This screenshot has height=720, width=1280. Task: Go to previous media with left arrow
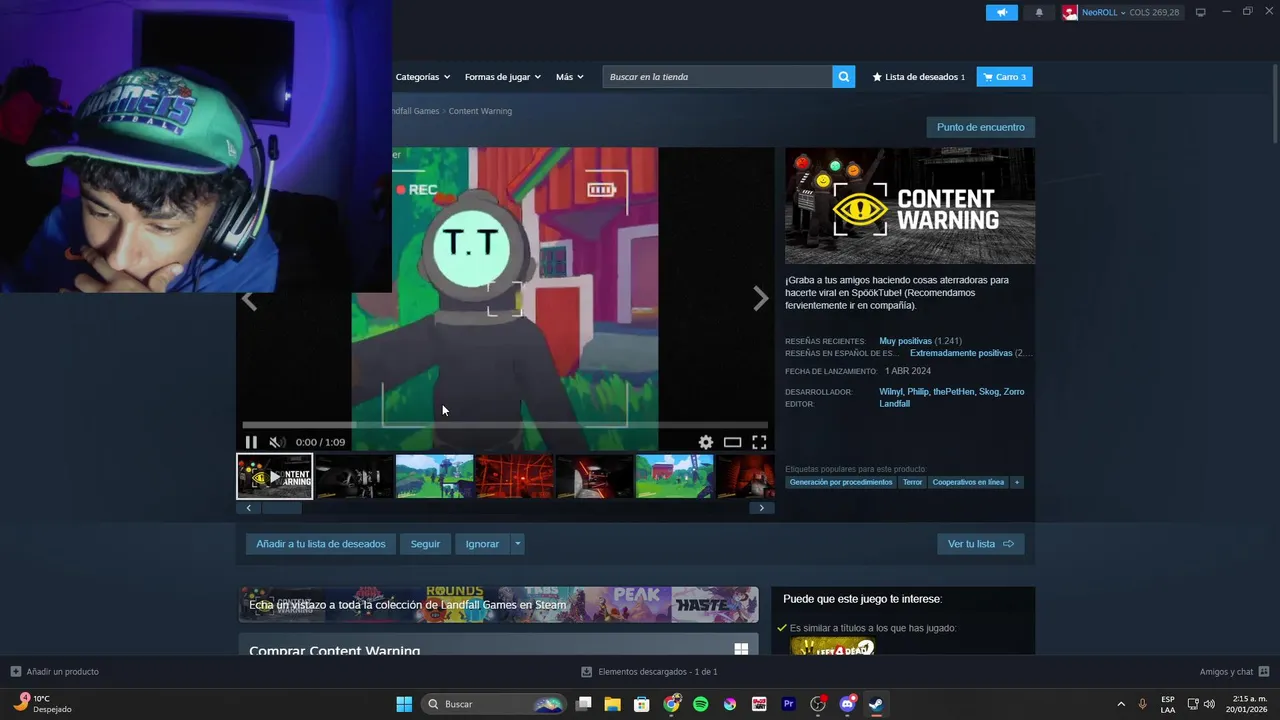(x=249, y=299)
